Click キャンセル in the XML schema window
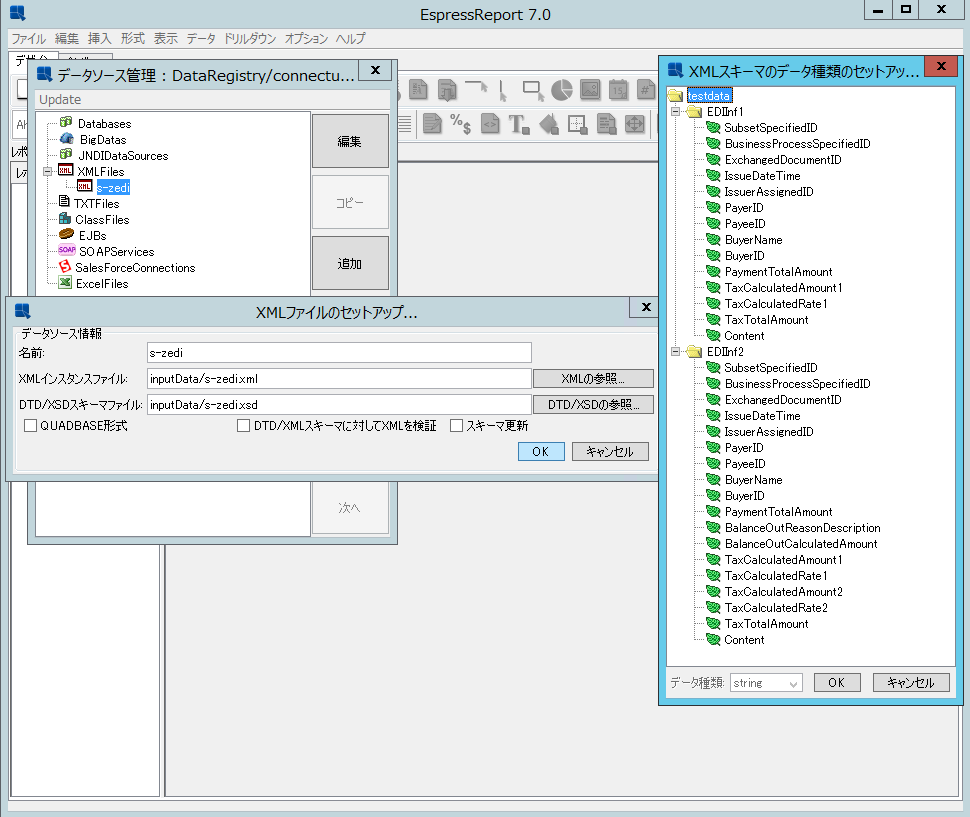This screenshot has height=817, width=970. coord(911,683)
